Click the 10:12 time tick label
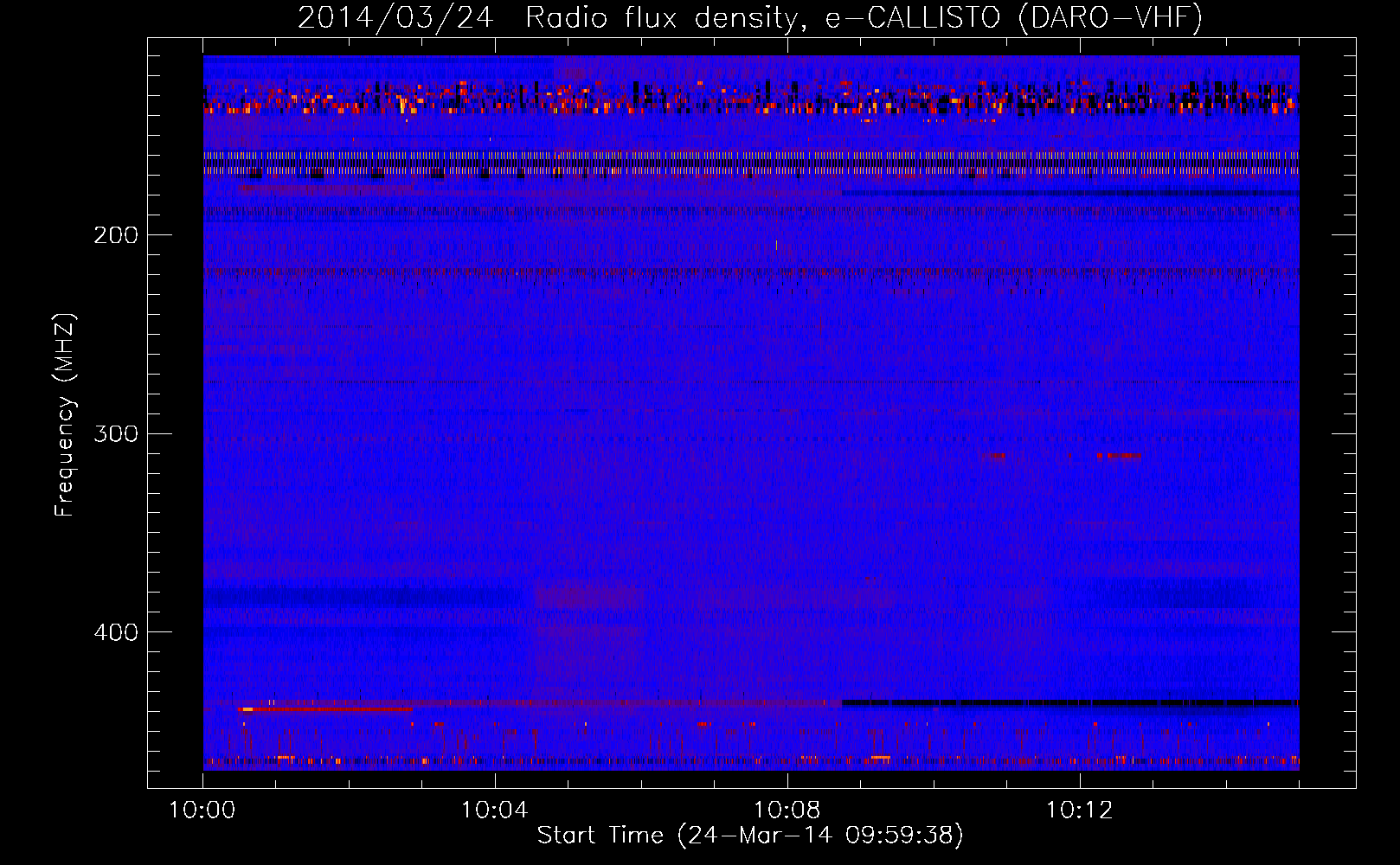1400x865 pixels. [x=1079, y=811]
